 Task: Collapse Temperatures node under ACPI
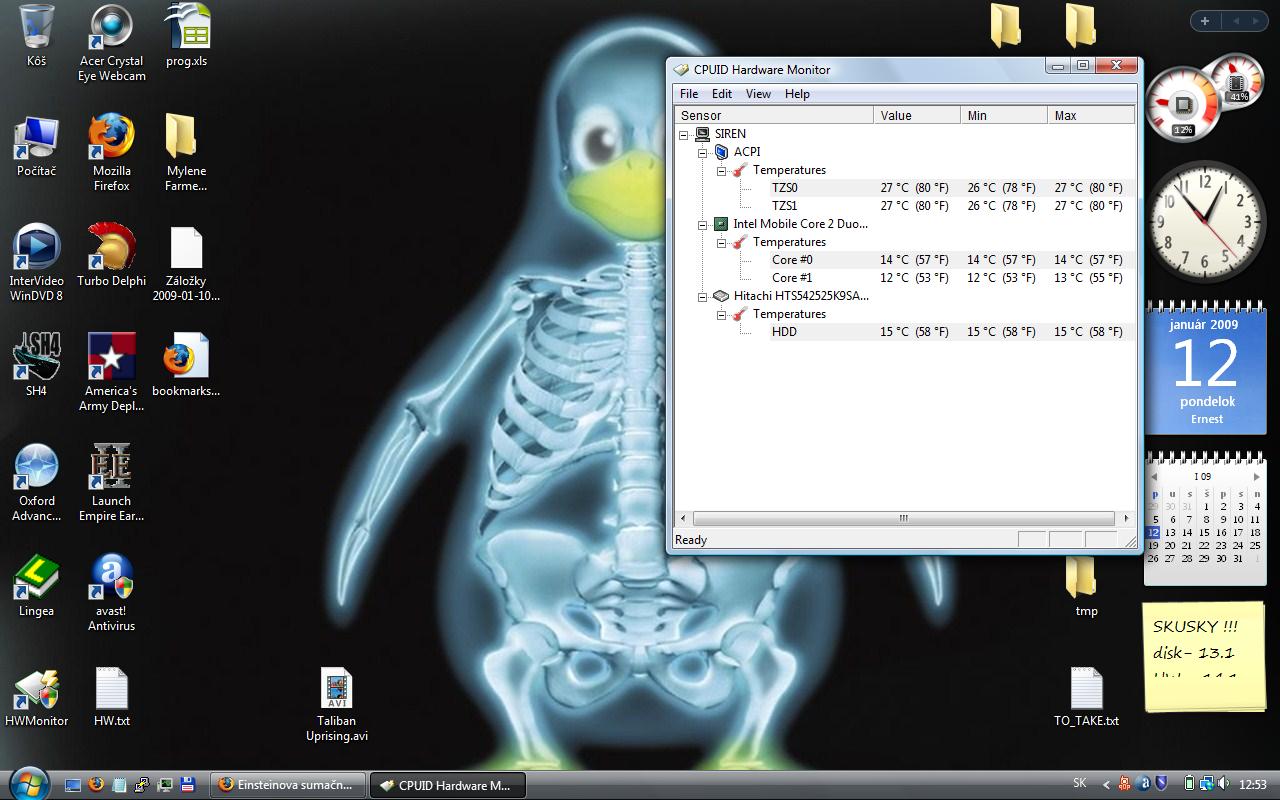[x=721, y=170]
